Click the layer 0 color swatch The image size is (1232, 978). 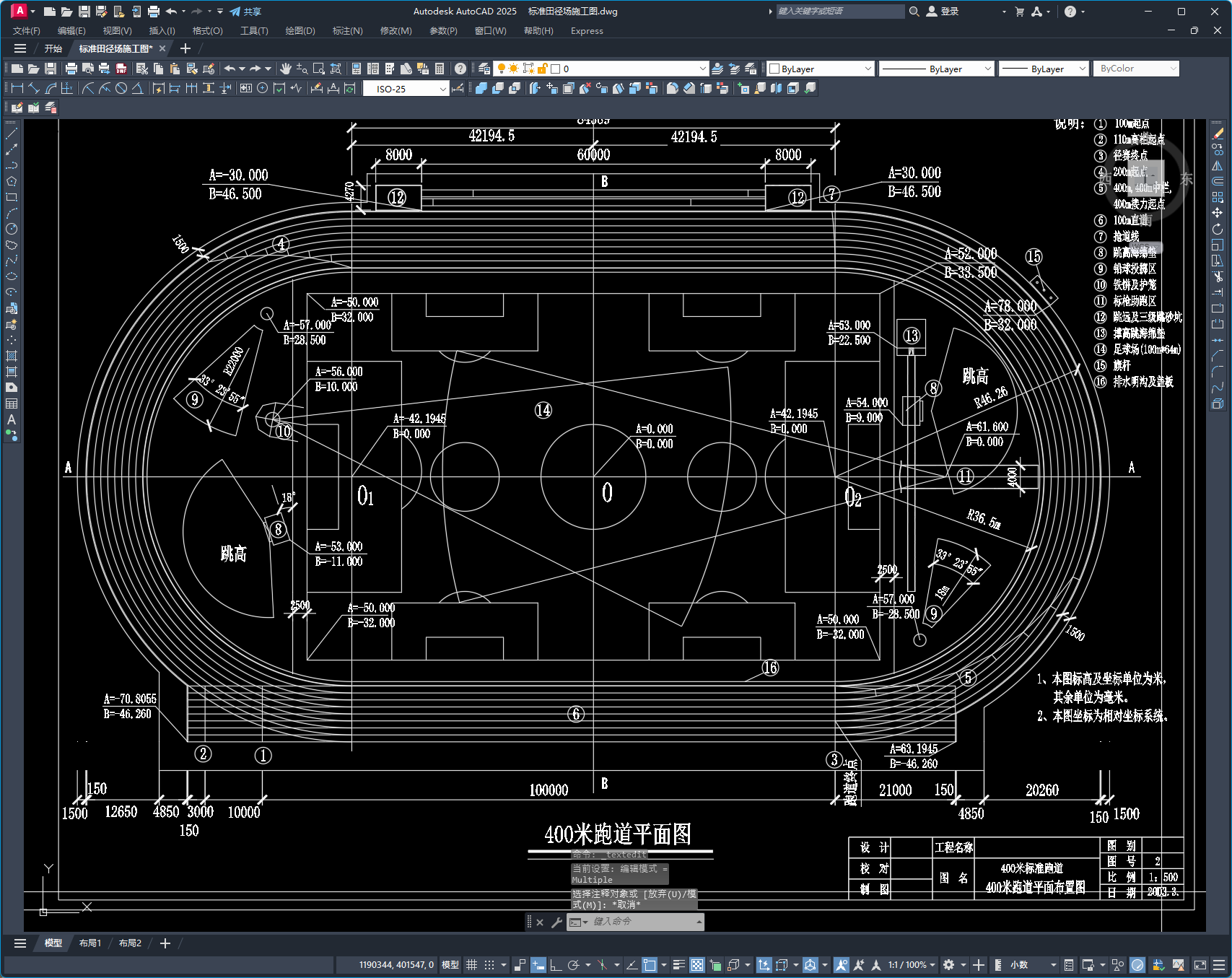[x=556, y=69]
